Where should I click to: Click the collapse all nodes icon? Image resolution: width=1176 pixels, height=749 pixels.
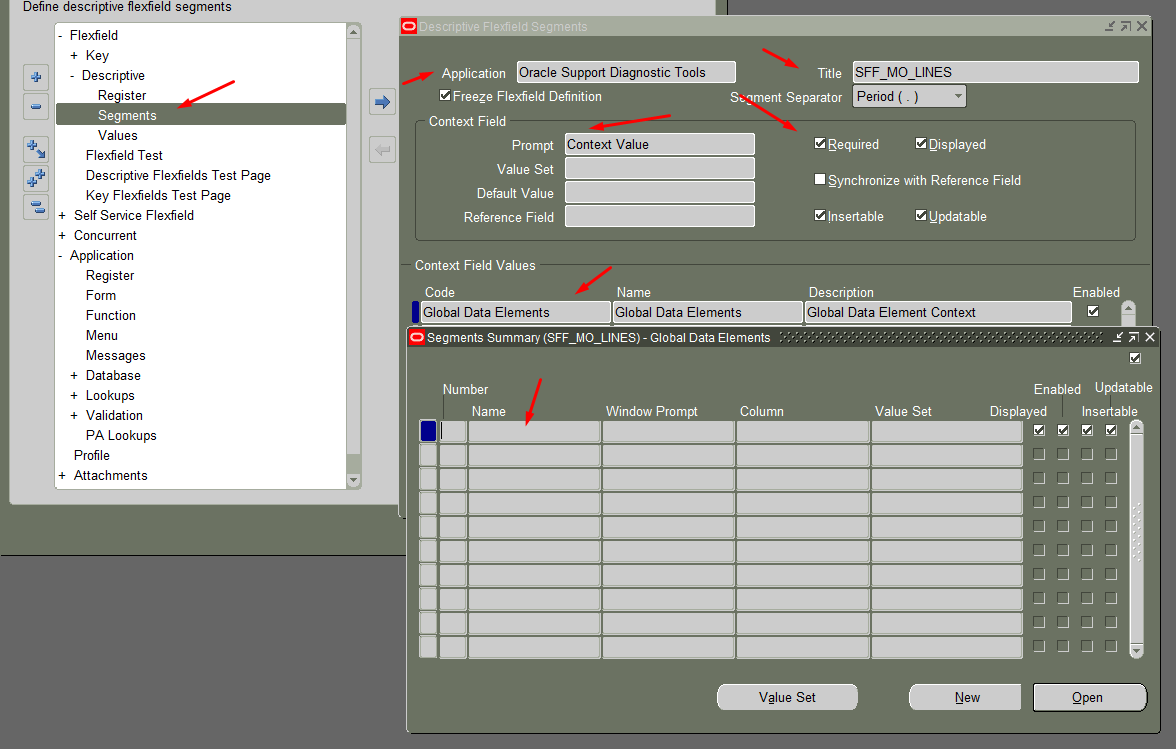35,207
